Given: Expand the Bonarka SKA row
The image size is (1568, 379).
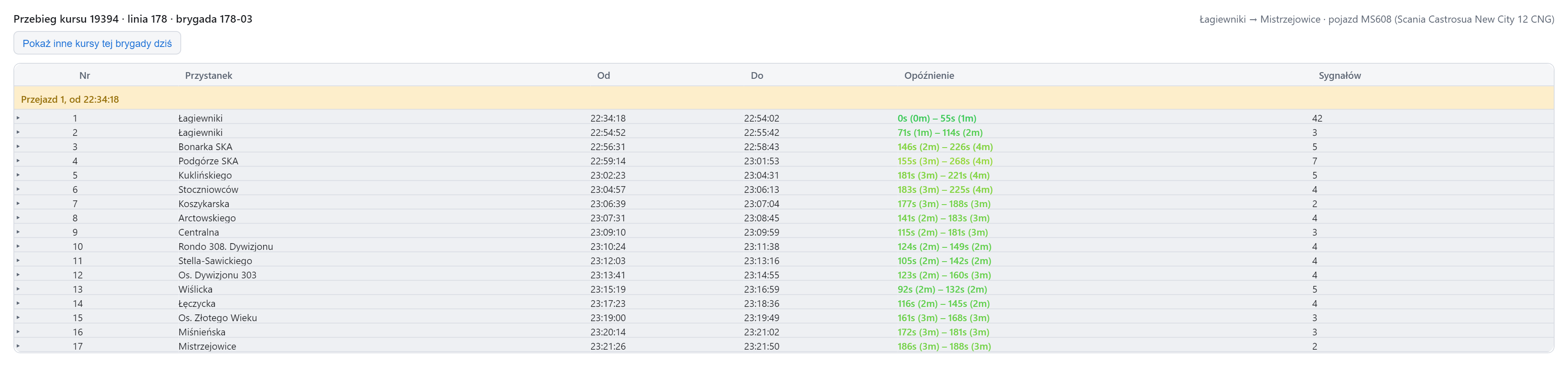Looking at the screenshot, I should (x=18, y=147).
